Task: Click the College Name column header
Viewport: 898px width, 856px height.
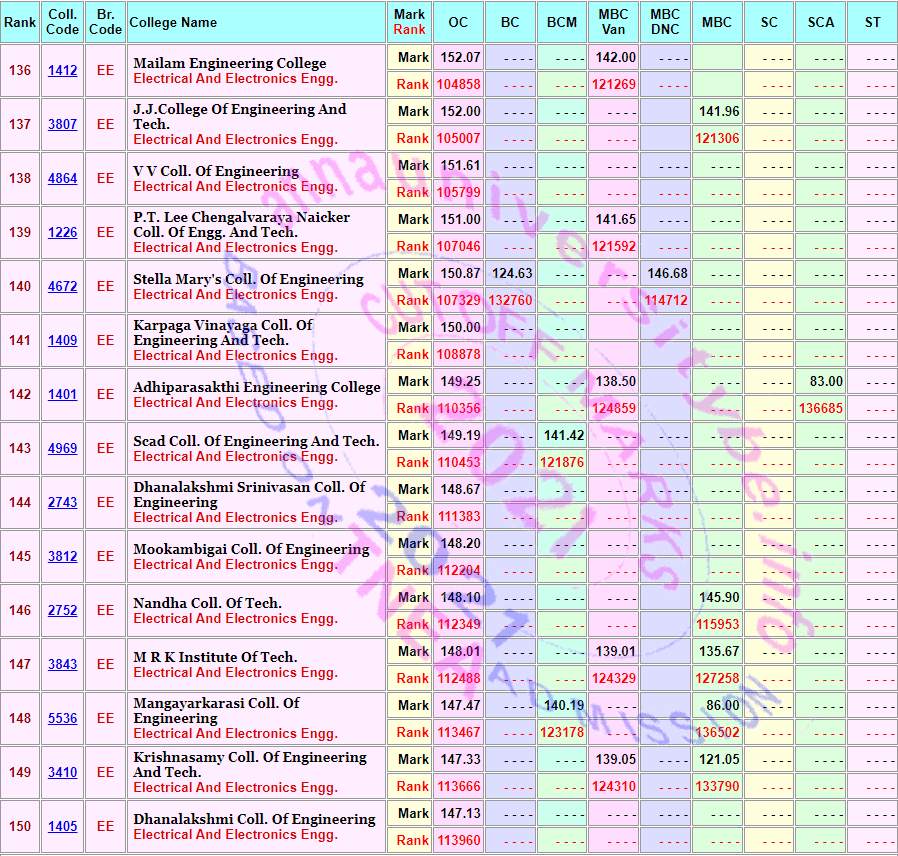Action: coord(256,22)
